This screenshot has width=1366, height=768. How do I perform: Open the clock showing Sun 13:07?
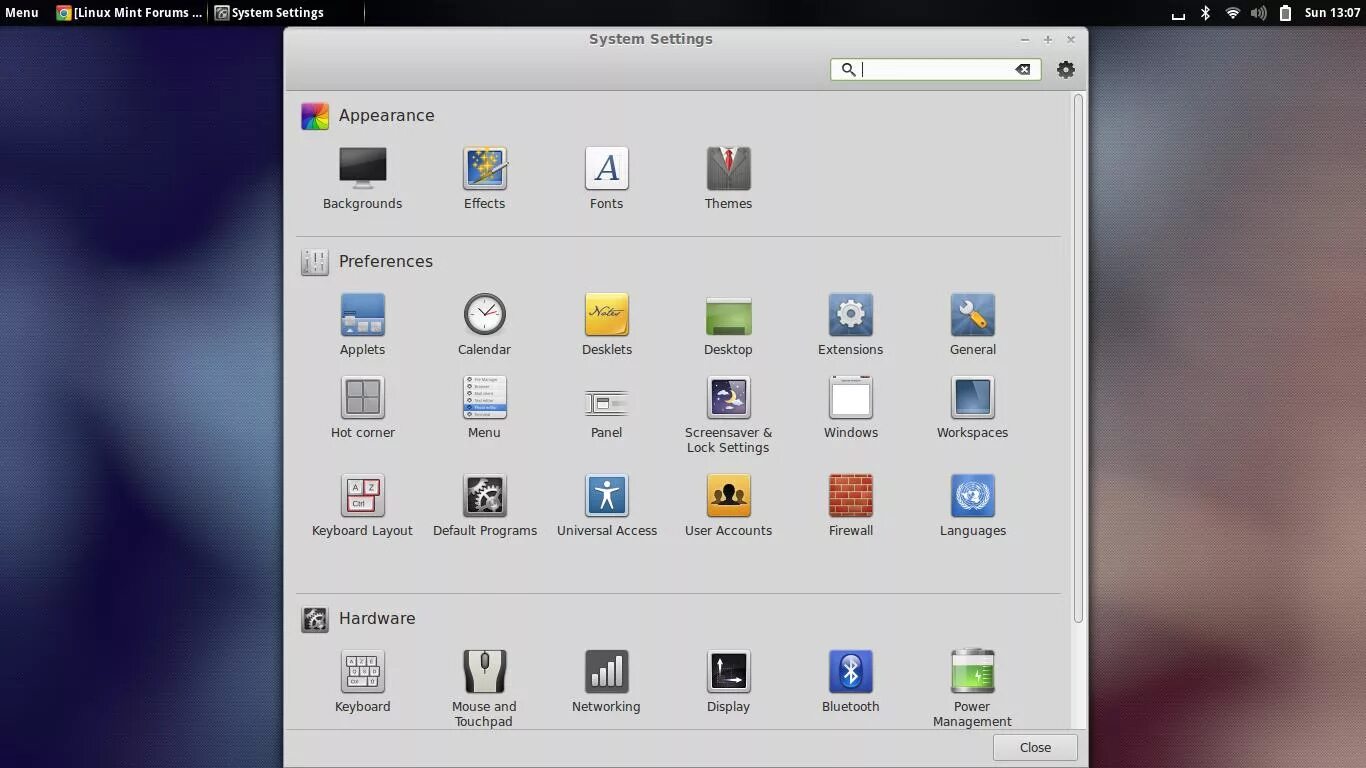click(1332, 13)
